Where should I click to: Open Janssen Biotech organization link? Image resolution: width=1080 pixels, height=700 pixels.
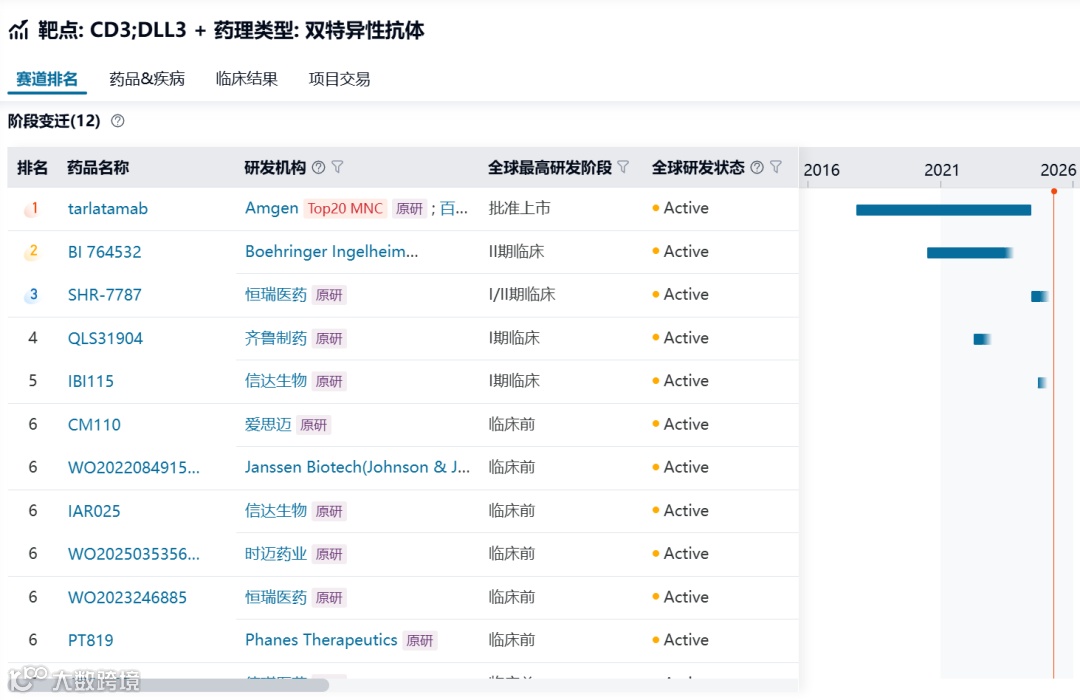(x=357, y=467)
